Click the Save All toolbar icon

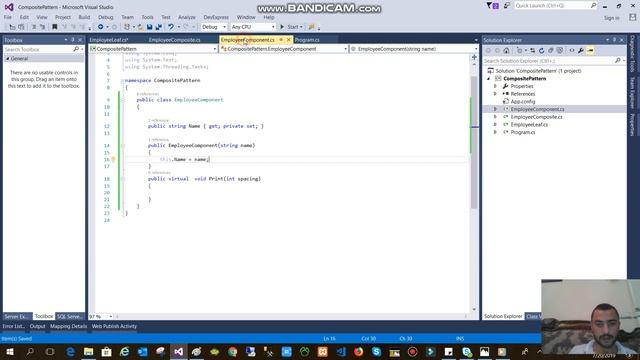pos(158,27)
